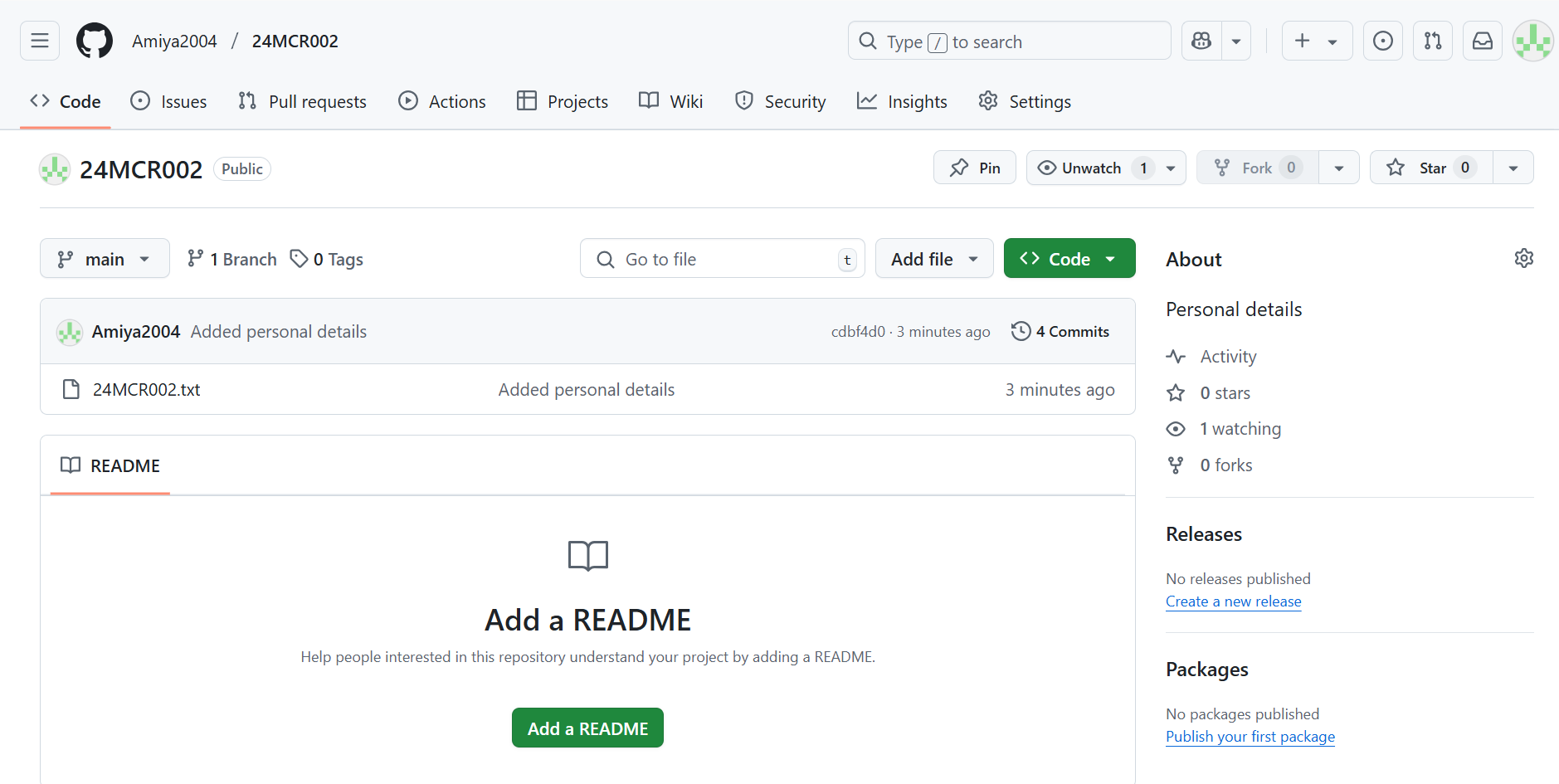The width and height of the screenshot is (1559, 784).
Task: Expand the Star lists dropdown
Action: 1513,168
